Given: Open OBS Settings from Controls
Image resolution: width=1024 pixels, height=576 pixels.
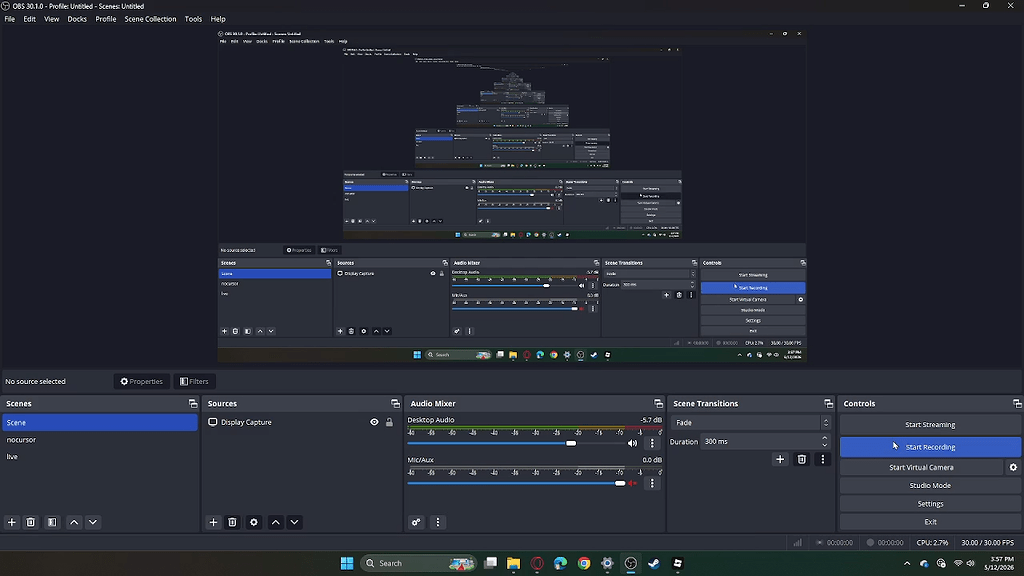Looking at the screenshot, I should click(930, 504).
